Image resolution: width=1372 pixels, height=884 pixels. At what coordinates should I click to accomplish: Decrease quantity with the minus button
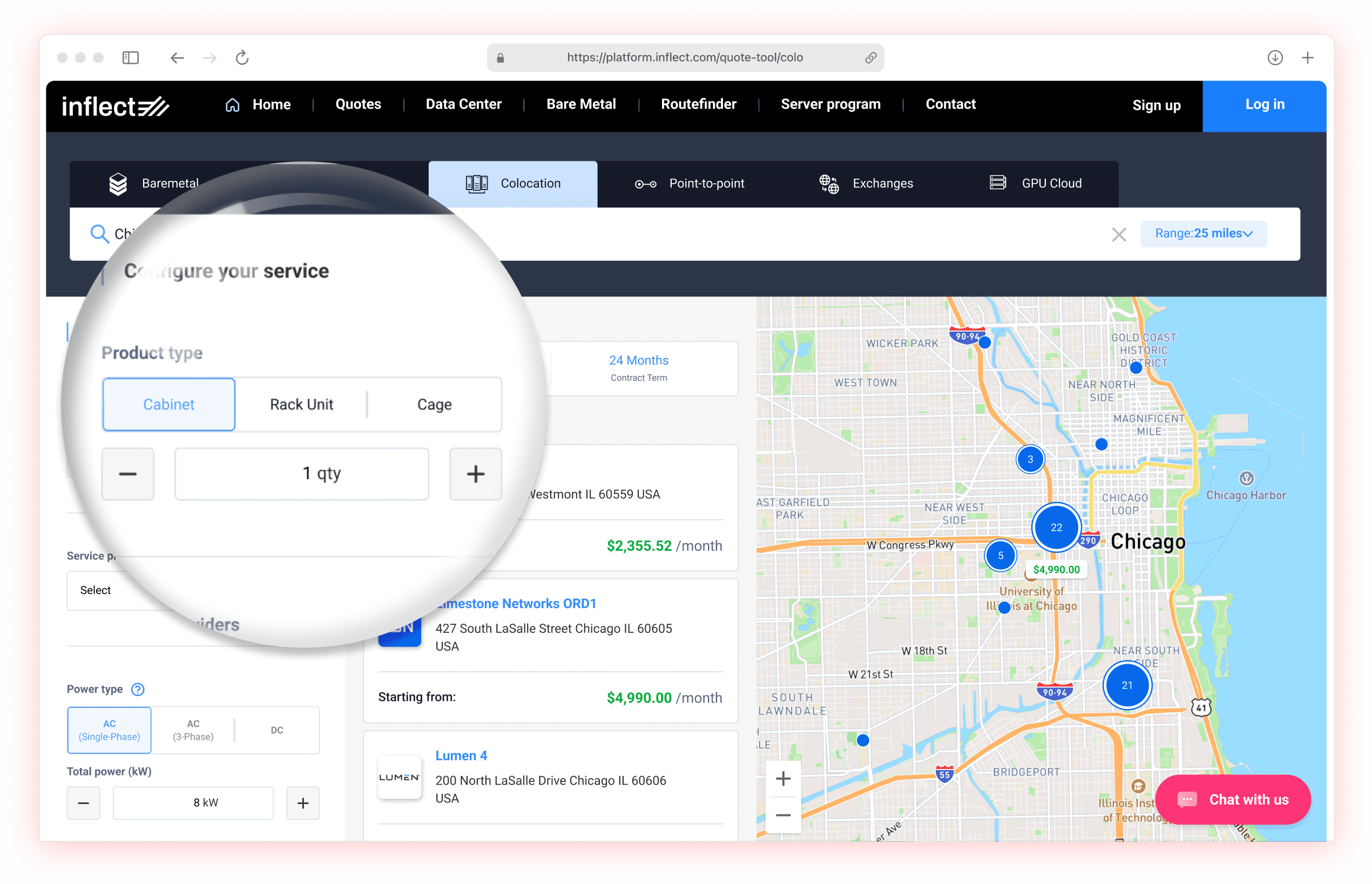click(128, 474)
